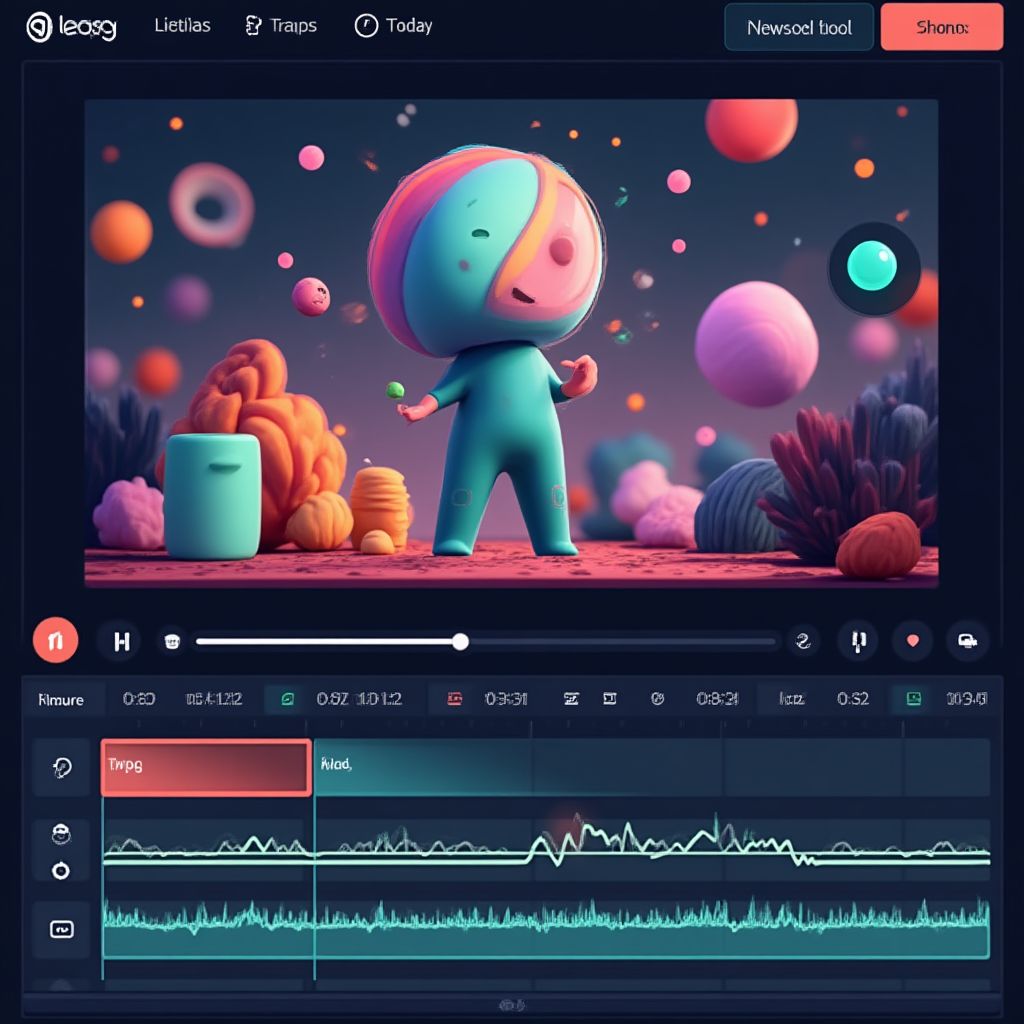Open the Lietilas menu

pyautogui.click(x=182, y=26)
